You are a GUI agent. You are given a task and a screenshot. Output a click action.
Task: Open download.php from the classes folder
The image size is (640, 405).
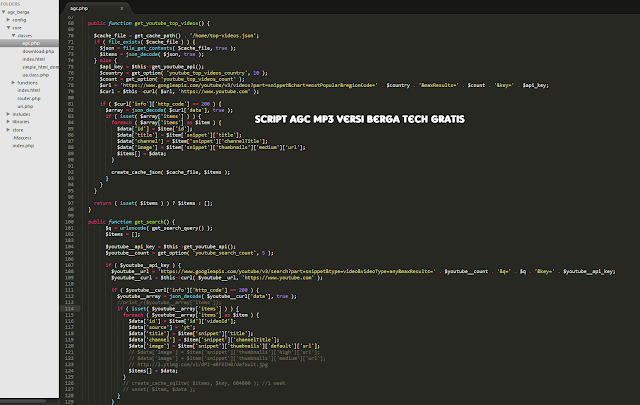point(38,51)
